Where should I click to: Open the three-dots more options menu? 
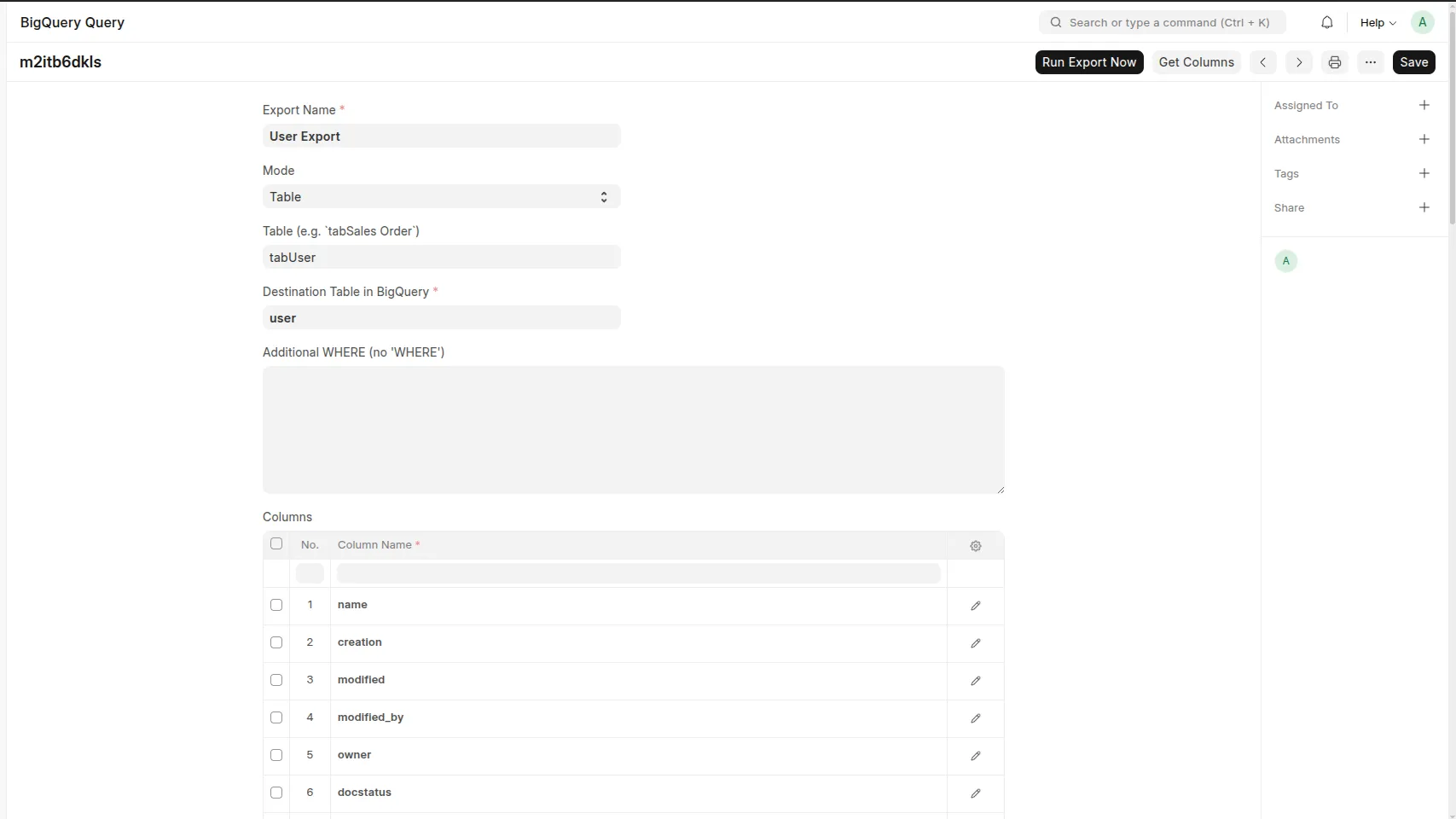click(1370, 62)
